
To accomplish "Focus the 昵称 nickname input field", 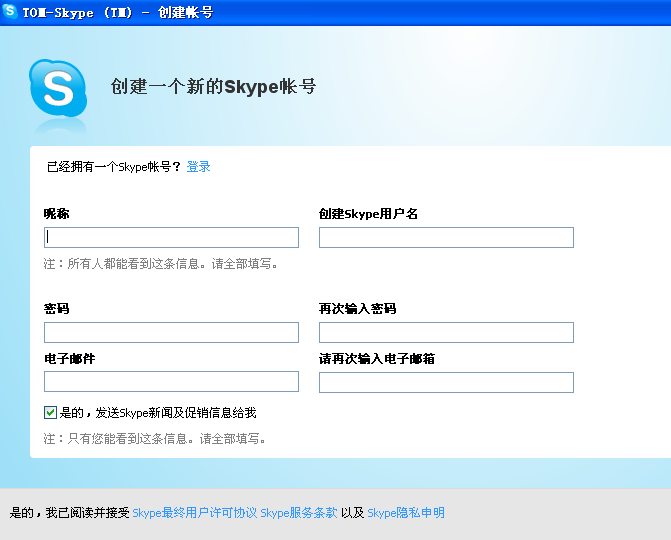I will point(171,237).
